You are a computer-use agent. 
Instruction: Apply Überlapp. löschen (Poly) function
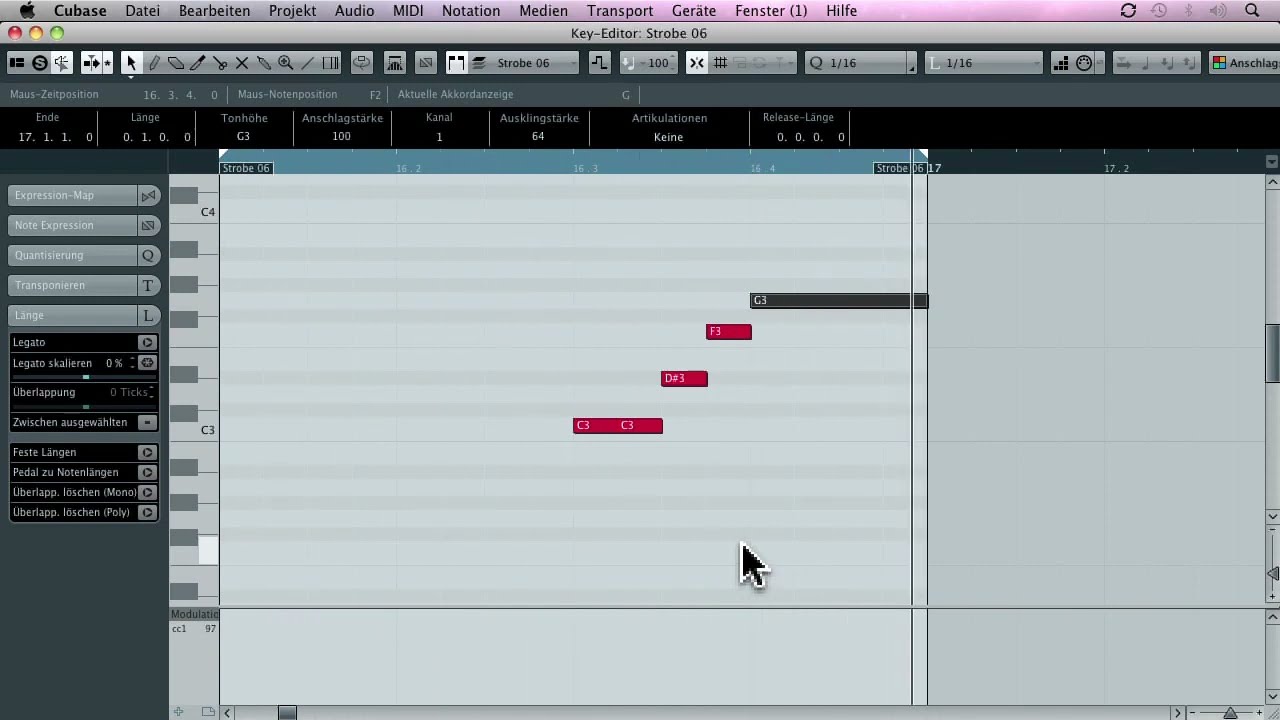click(147, 512)
